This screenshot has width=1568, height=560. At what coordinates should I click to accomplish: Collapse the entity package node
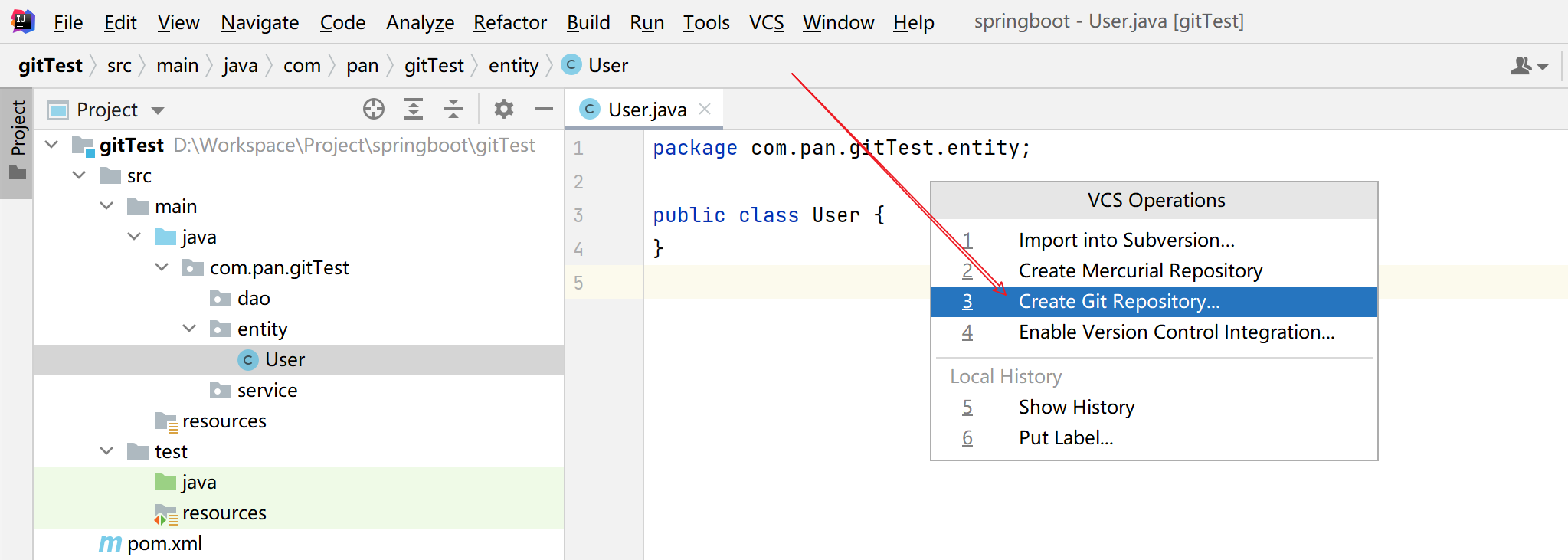[x=189, y=329]
